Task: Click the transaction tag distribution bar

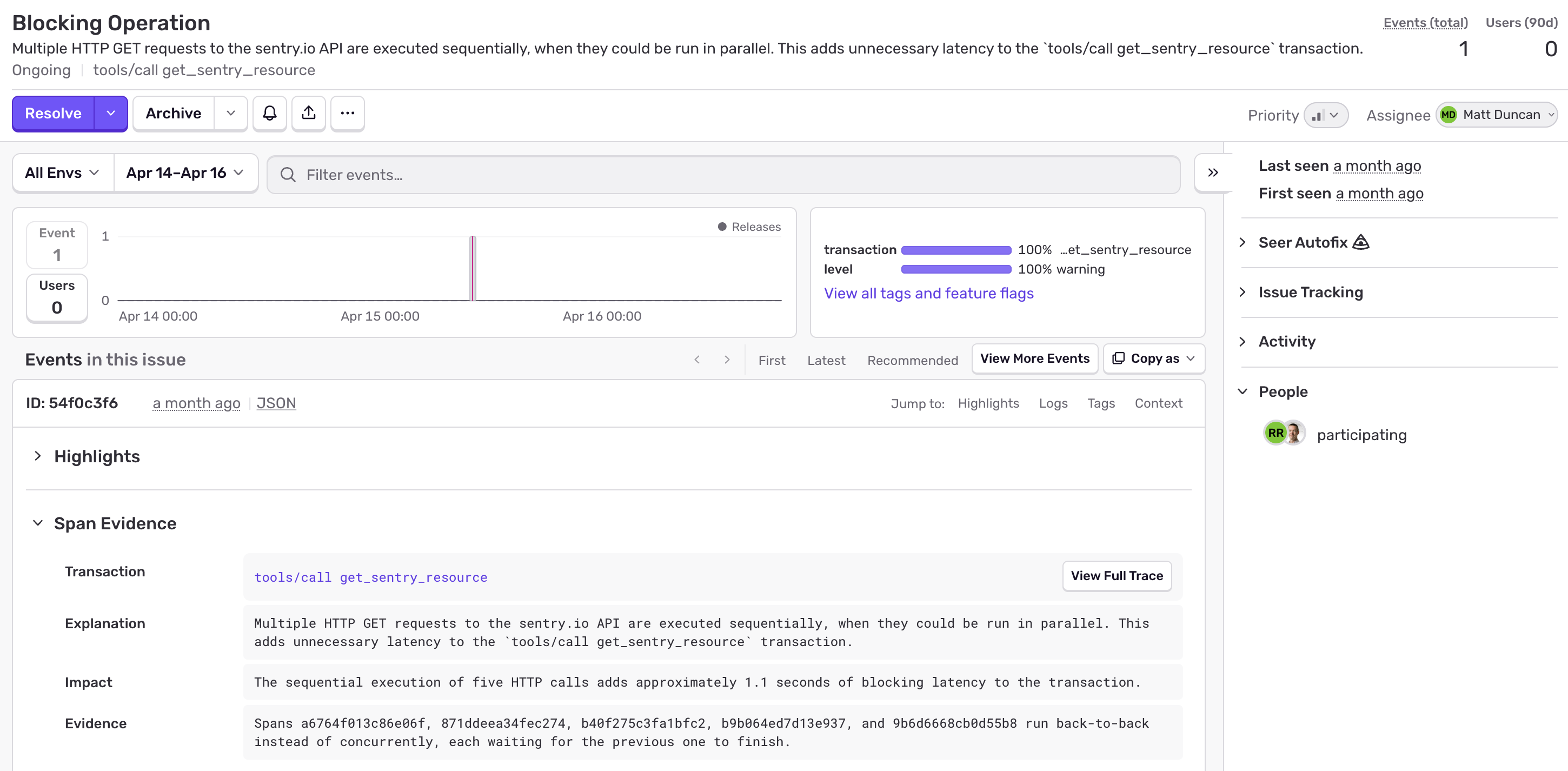Action: (955, 250)
